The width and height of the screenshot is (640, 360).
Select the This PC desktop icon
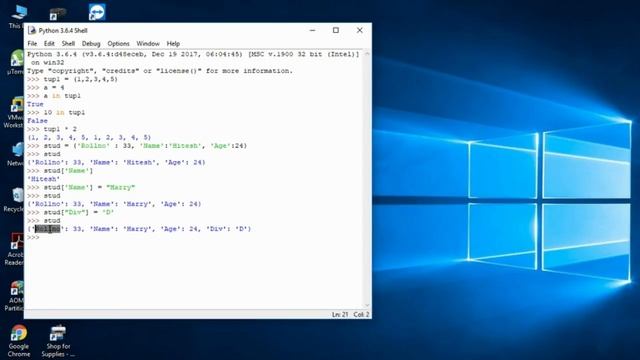click(17, 16)
